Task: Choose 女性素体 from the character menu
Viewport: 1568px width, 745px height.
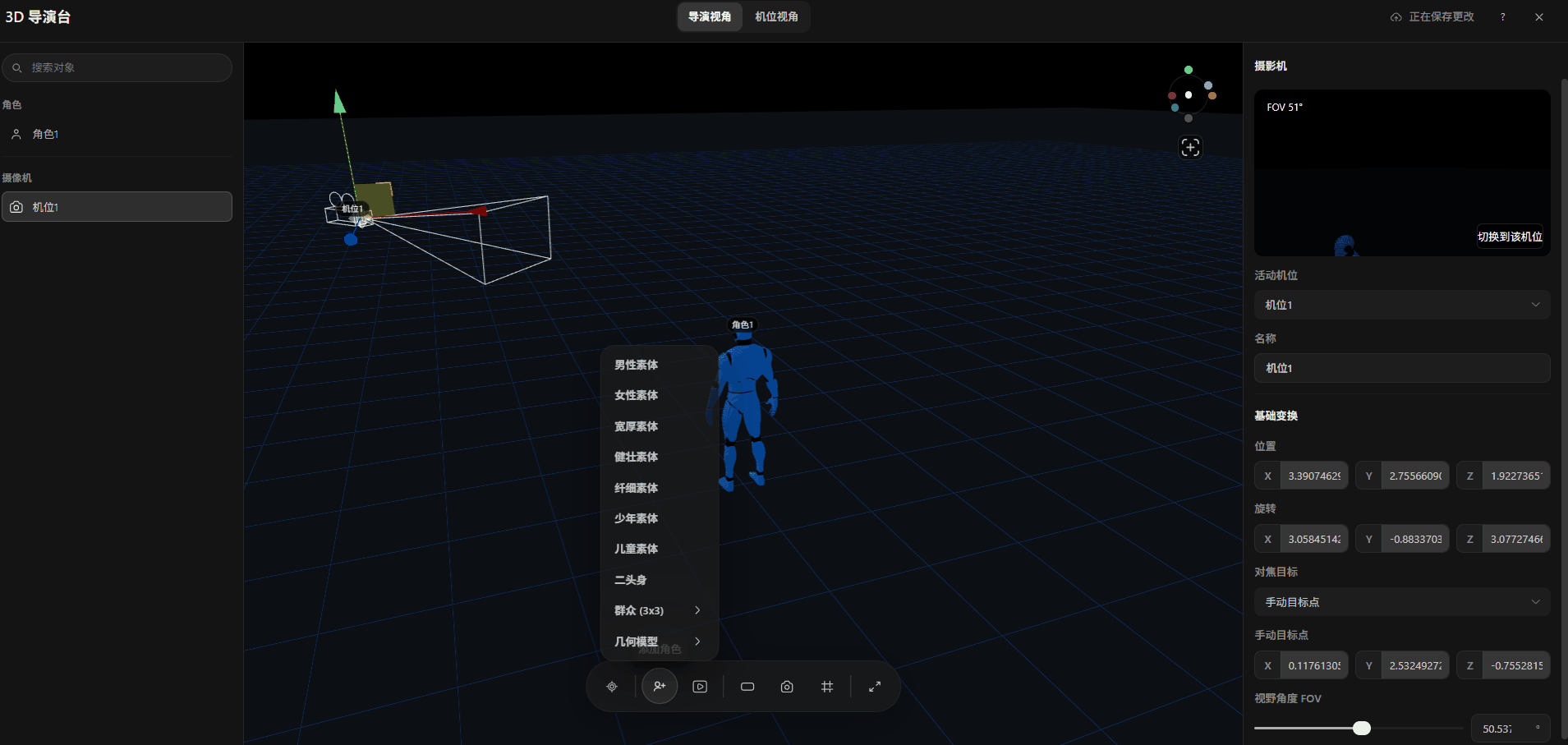Action: pyautogui.click(x=660, y=395)
